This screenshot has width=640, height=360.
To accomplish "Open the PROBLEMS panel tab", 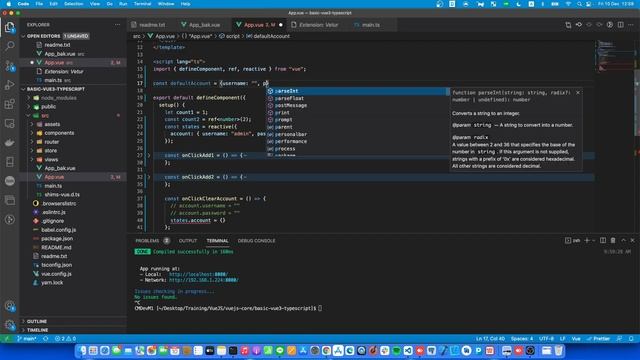I will [x=147, y=241].
